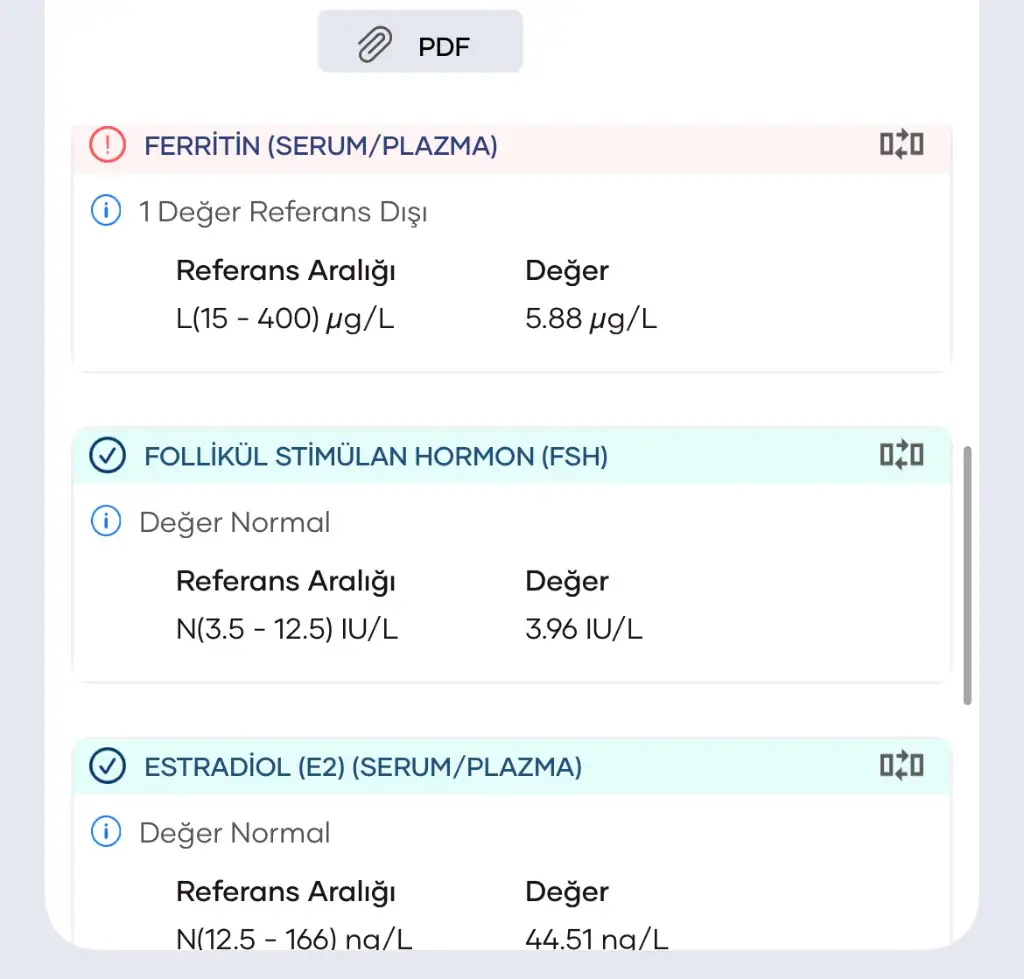The image size is (1024, 979).
Task: Click the Ferritin value 5.88 µg/L
Action: pyautogui.click(x=591, y=319)
